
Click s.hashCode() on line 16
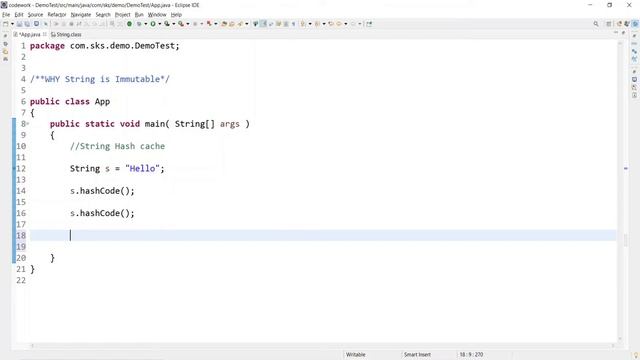point(102,213)
